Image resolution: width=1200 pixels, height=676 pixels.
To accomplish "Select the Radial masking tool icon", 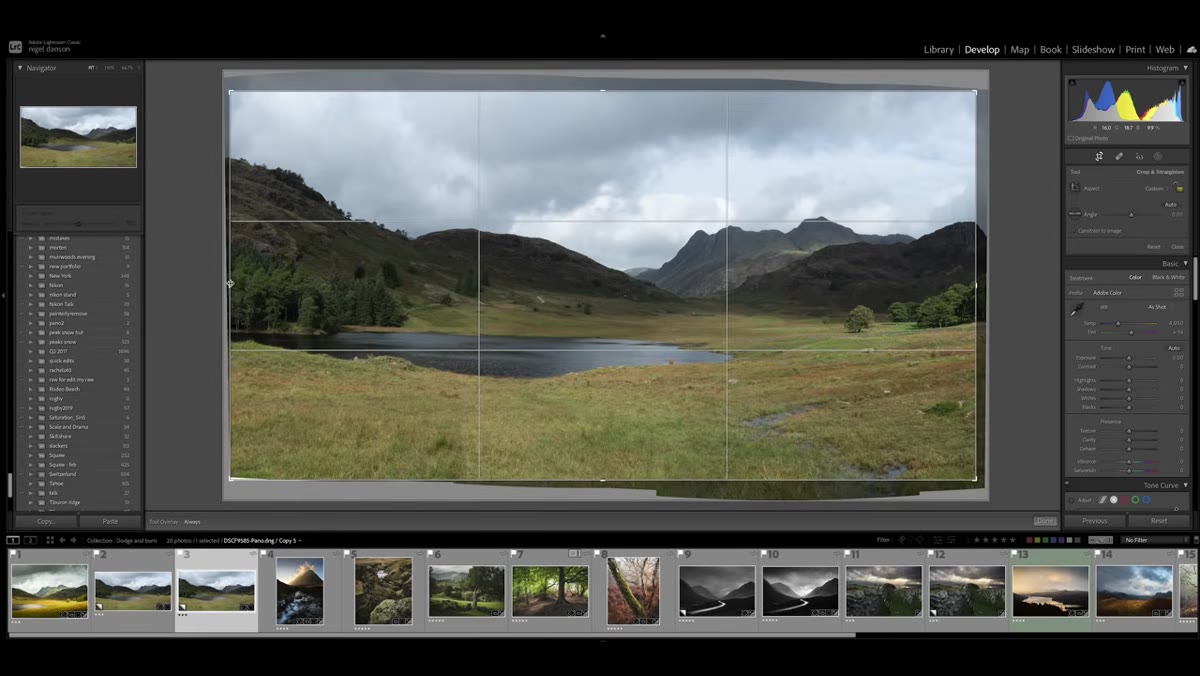I will pos(1158,156).
